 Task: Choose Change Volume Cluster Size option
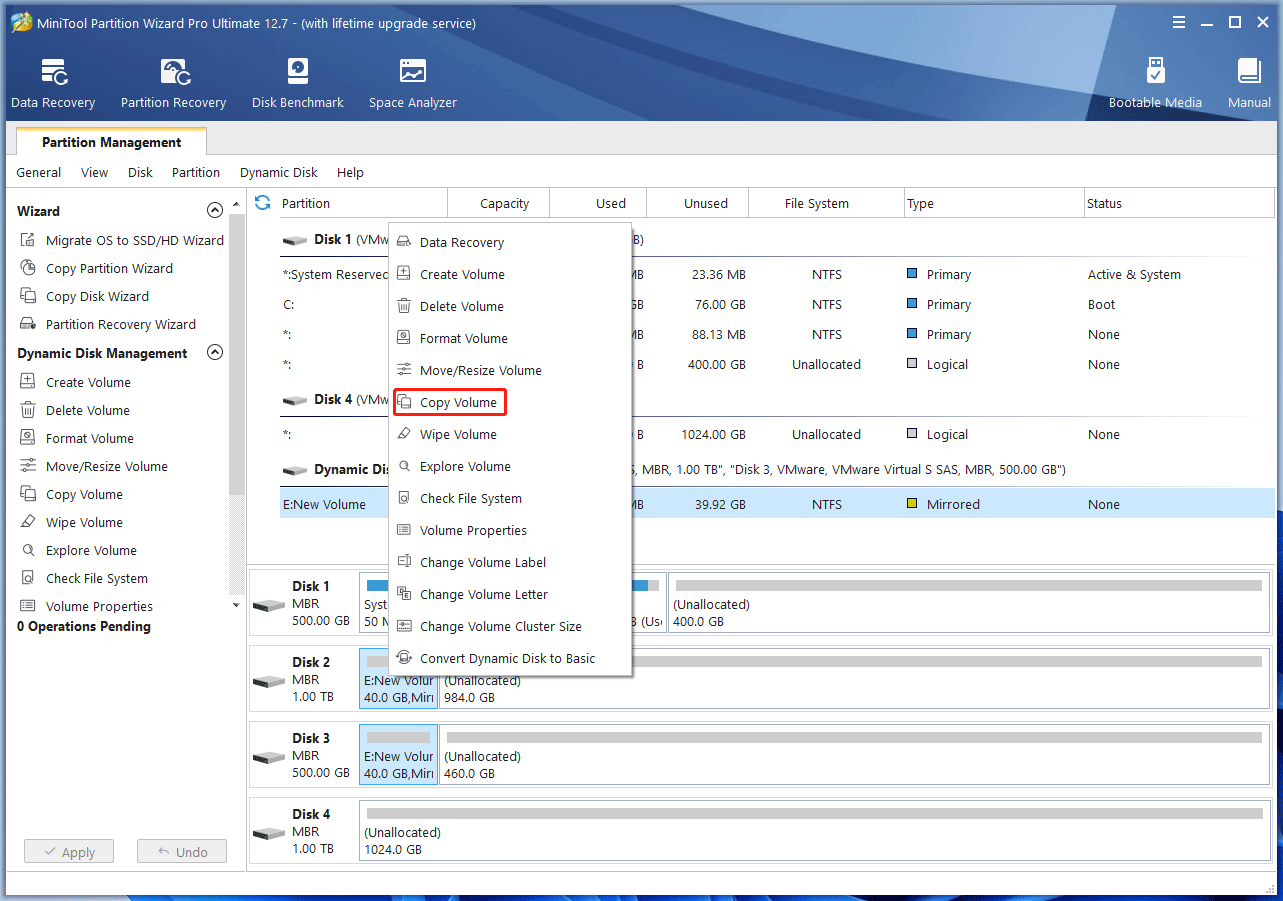(510, 626)
